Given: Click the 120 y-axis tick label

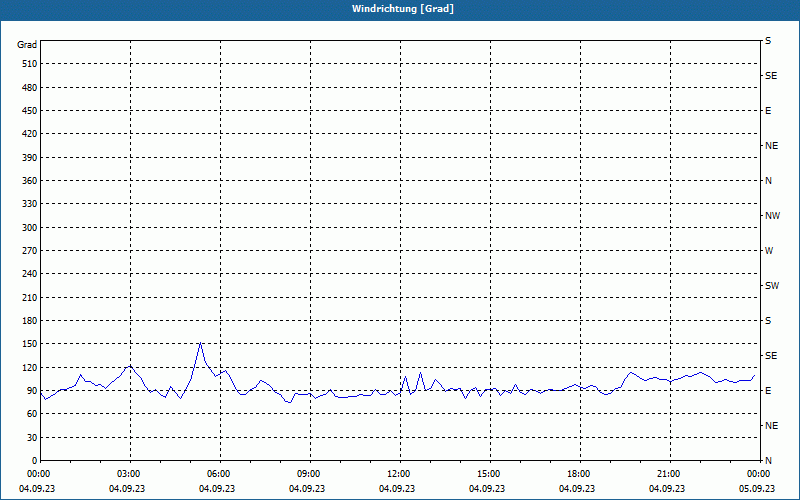Looking at the screenshot, I should click(x=30, y=368).
